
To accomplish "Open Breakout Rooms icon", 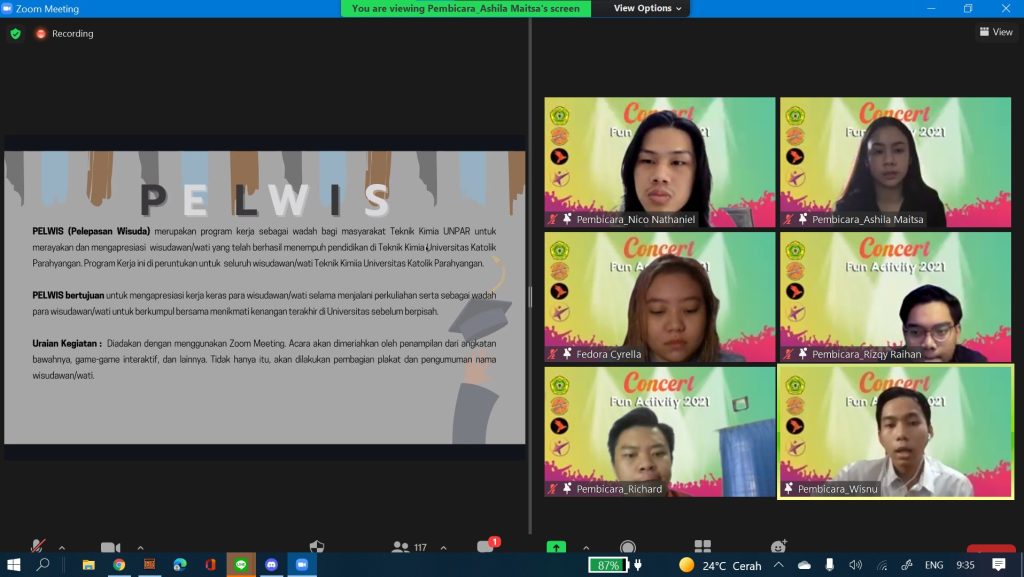I will pos(703,546).
